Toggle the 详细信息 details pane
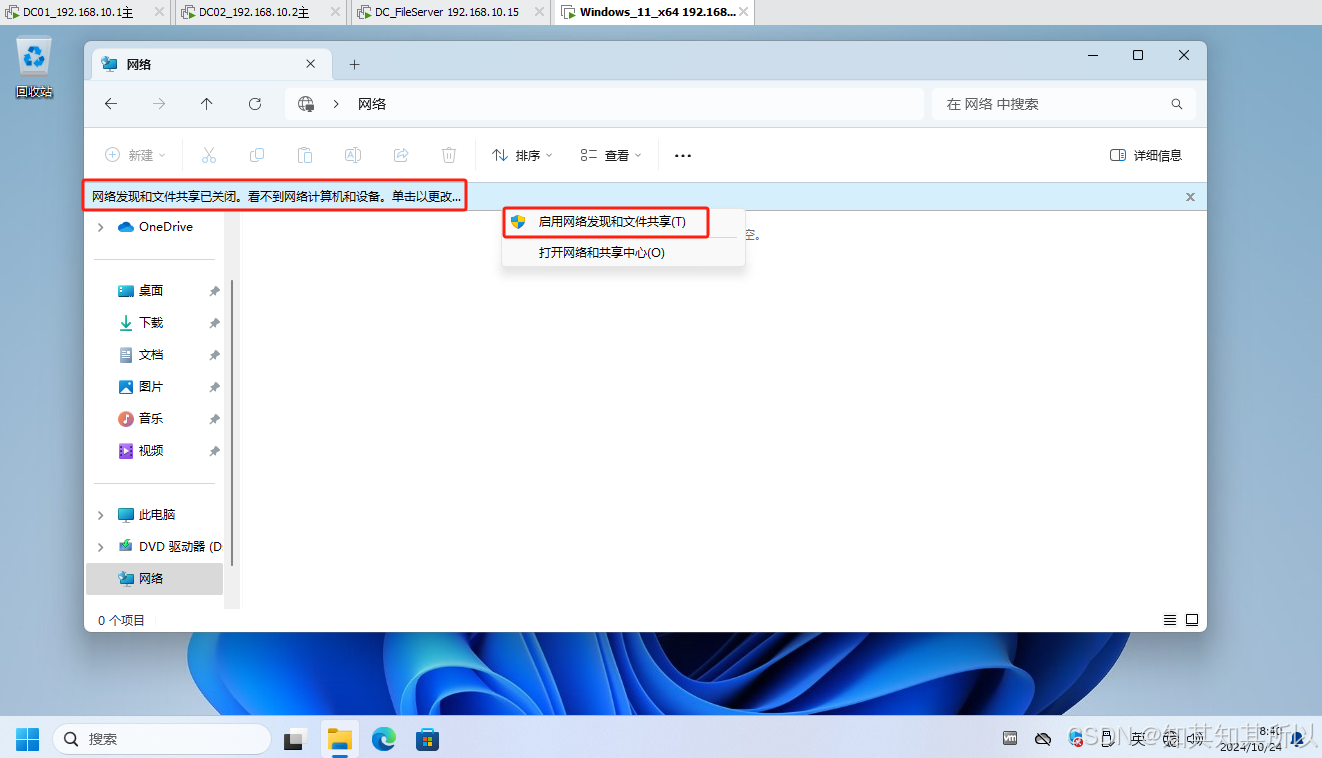This screenshot has width=1322, height=758. click(1146, 155)
